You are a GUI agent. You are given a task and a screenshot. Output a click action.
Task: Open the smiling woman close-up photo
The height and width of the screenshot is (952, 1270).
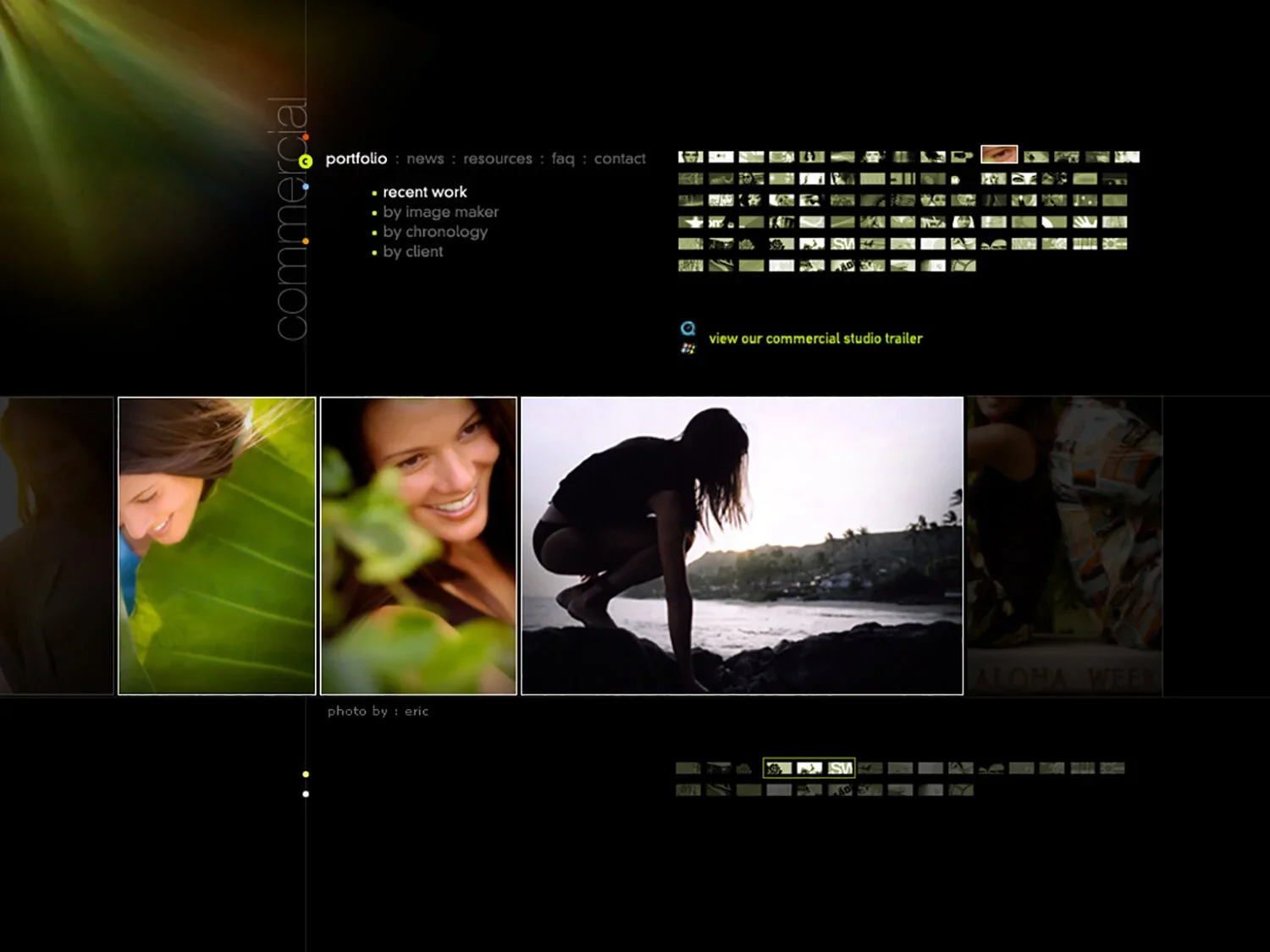tap(418, 546)
